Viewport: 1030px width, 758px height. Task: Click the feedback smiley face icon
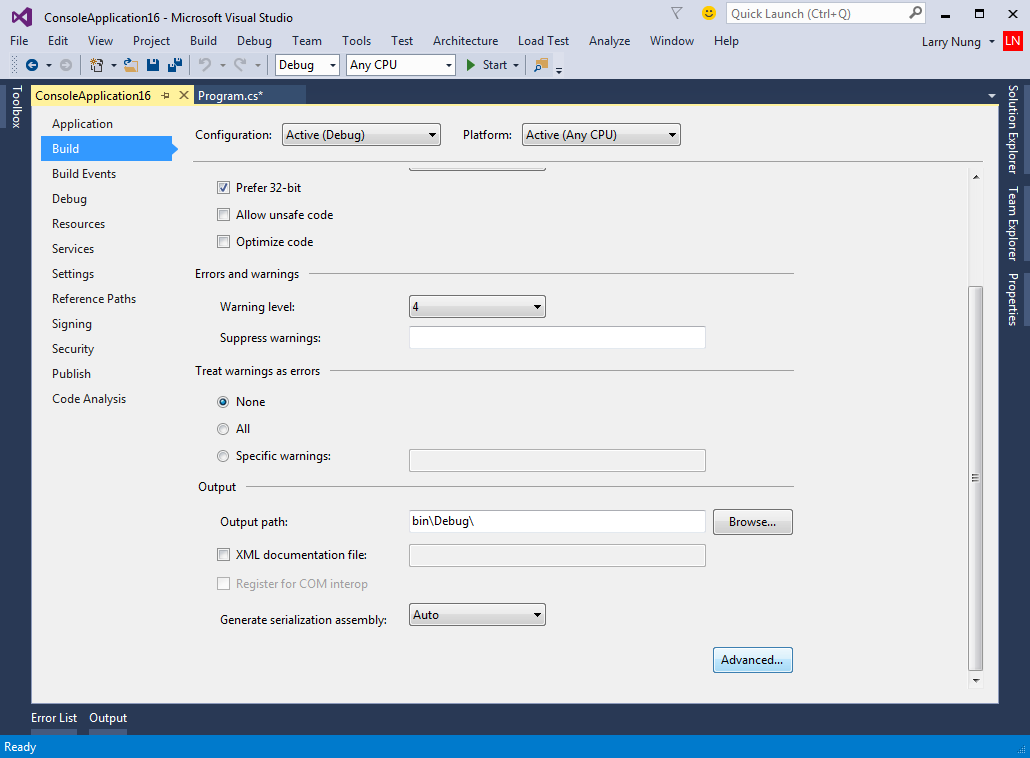pos(709,13)
